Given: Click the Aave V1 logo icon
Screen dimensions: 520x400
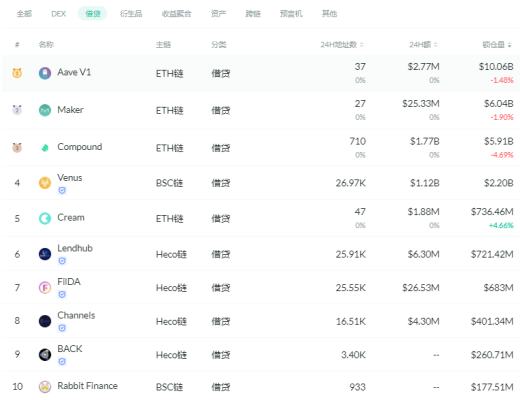Looking at the screenshot, I should coord(45,73).
